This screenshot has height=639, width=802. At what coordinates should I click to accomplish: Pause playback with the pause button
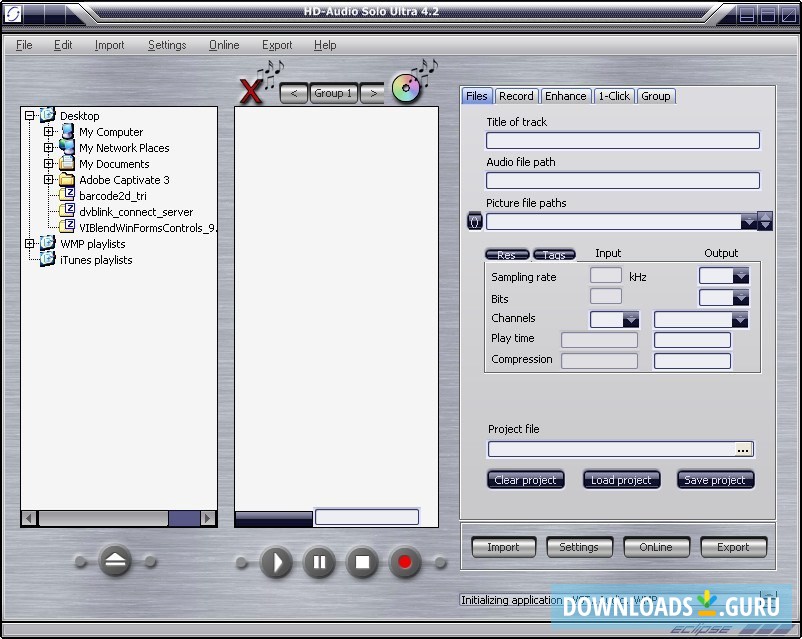click(319, 562)
